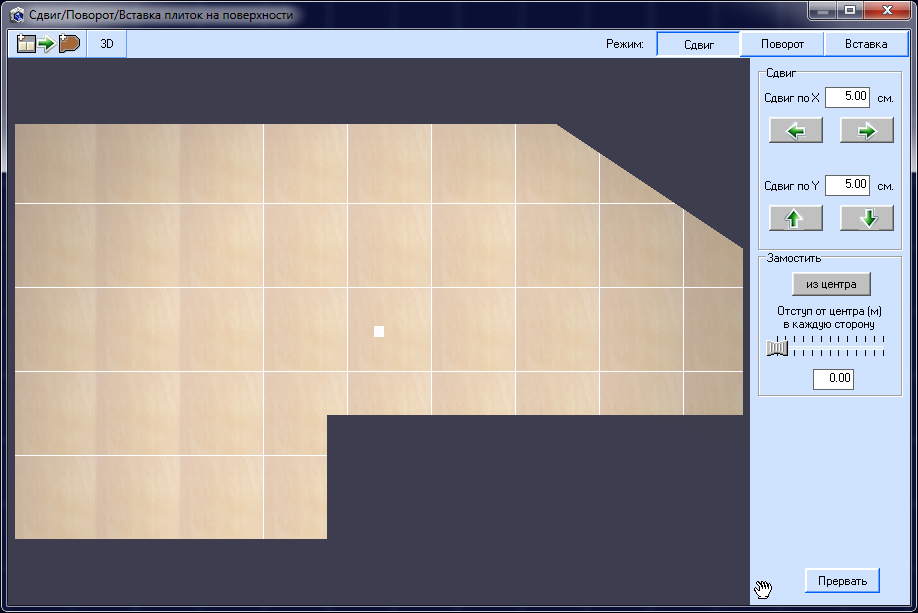The height and width of the screenshot is (613, 918).
Task: Shift tiles right with green arrow
Action: pyautogui.click(x=866, y=130)
